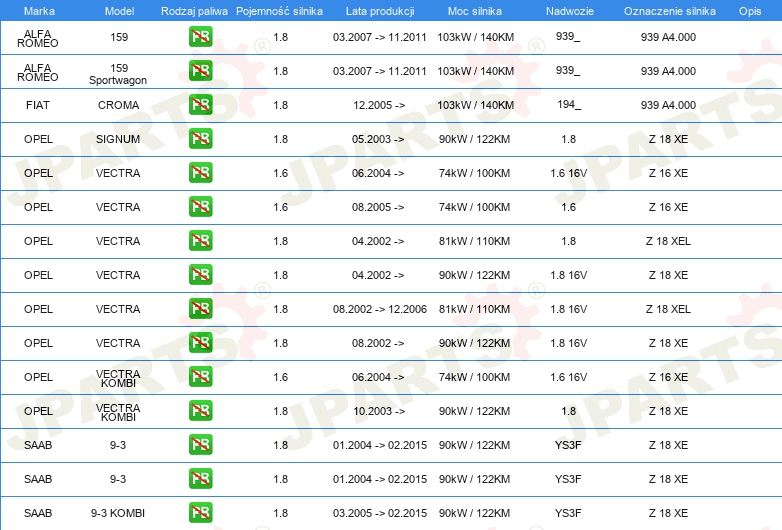This screenshot has width=782, height=530.
Task: Click the Opis column header
Action: [x=749, y=10]
